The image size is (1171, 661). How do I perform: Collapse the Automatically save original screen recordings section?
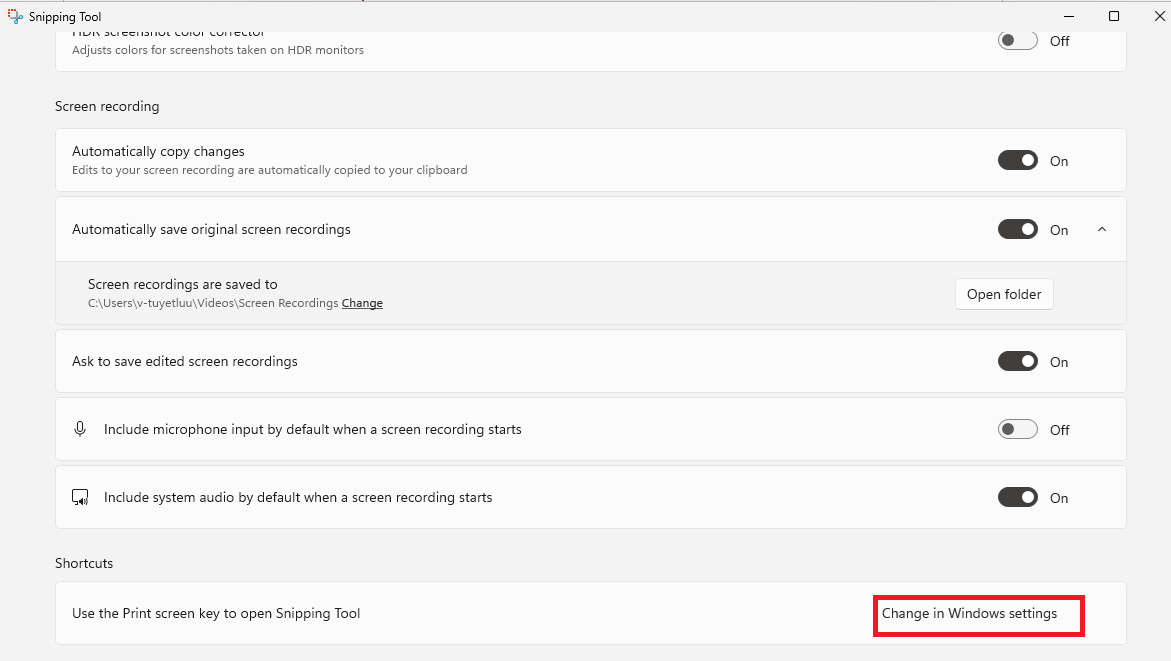click(x=1102, y=229)
